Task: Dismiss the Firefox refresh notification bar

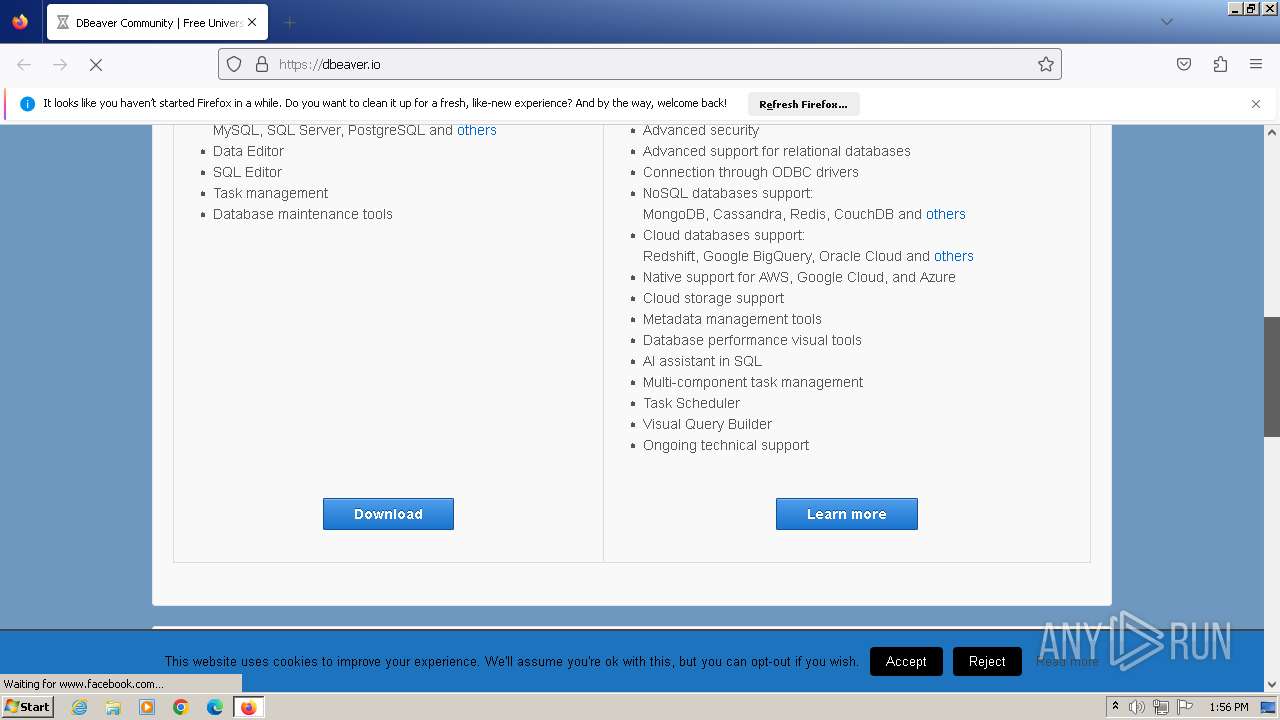Action: (1256, 104)
